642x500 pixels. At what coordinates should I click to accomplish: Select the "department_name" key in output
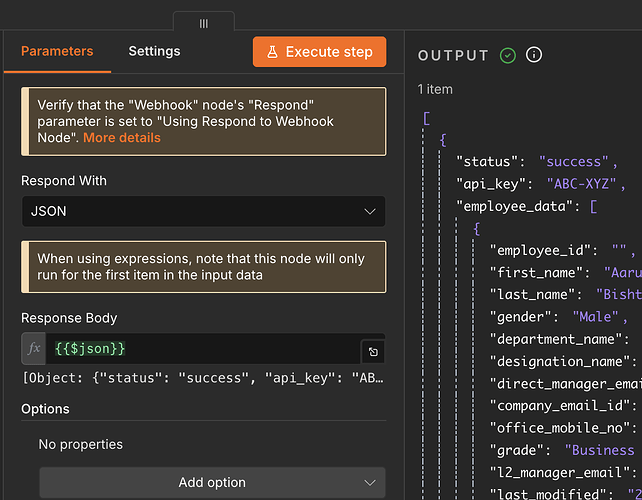[556, 339]
